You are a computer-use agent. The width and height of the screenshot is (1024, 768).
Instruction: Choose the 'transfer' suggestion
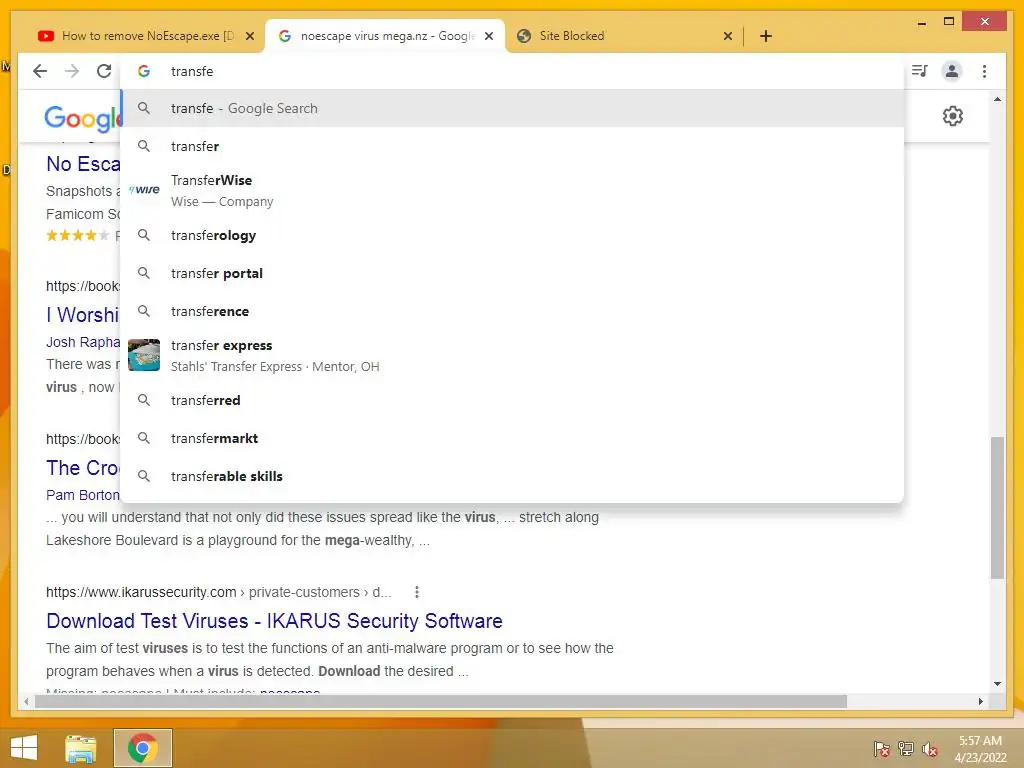(513, 146)
